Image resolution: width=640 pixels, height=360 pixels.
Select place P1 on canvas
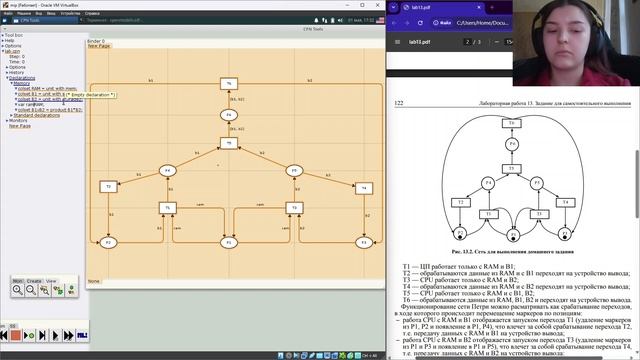point(229,242)
